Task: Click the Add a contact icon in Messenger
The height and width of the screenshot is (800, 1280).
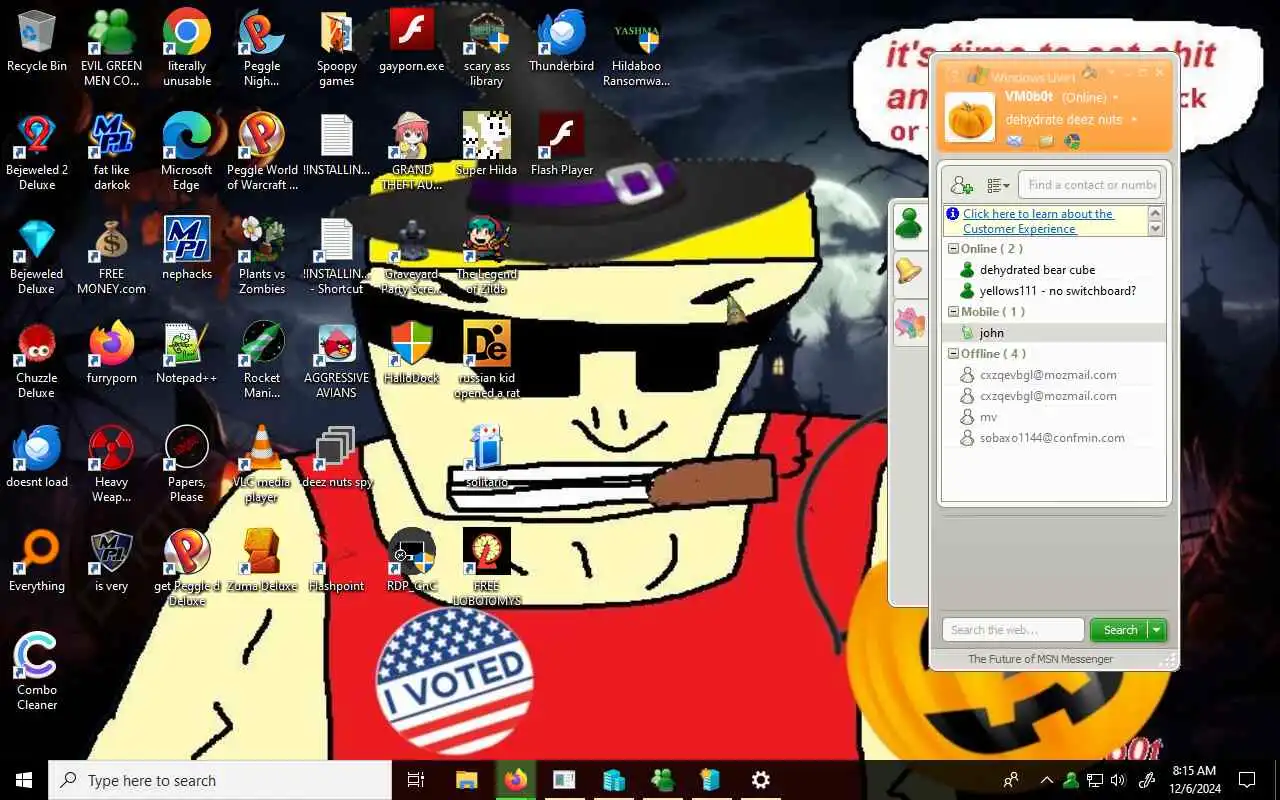Action: click(962, 185)
